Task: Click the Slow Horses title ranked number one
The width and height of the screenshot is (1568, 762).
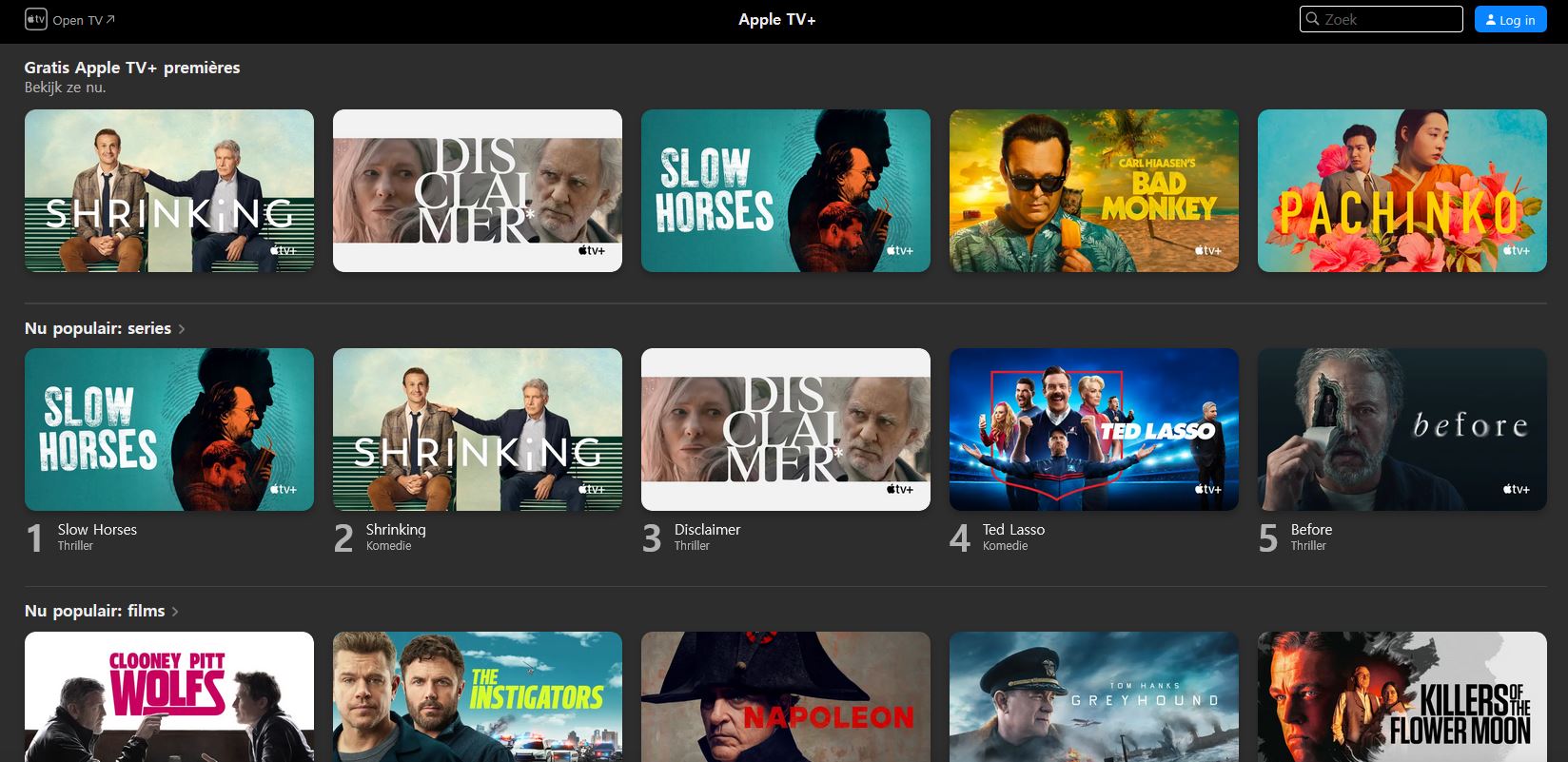Action: 97,530
